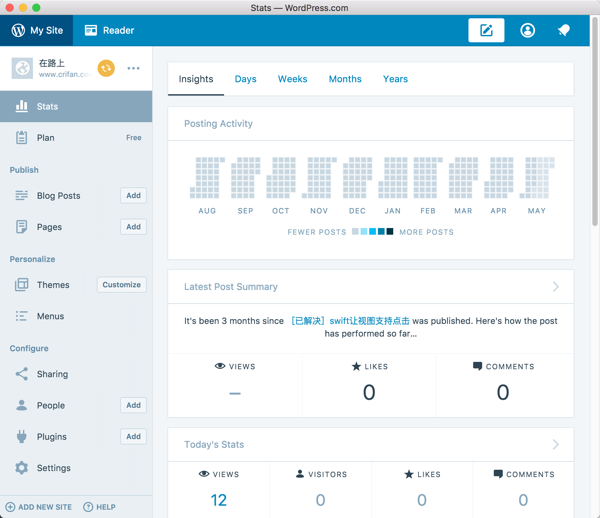
Task: Open Blog Posts in the sidebar
Action: 59,195
